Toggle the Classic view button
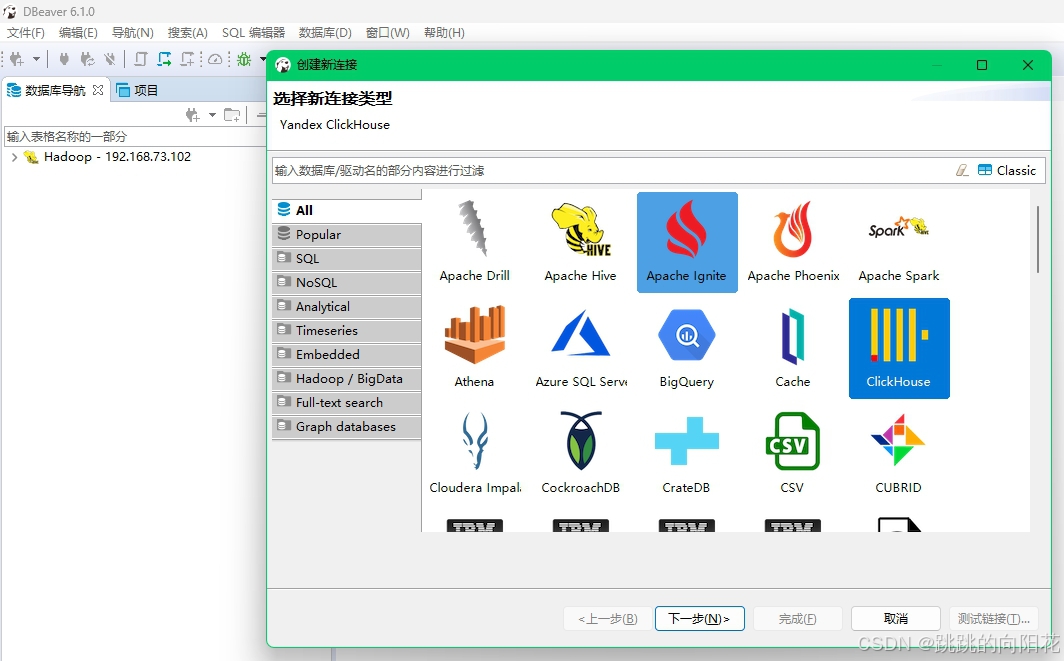 point(1007,170)
